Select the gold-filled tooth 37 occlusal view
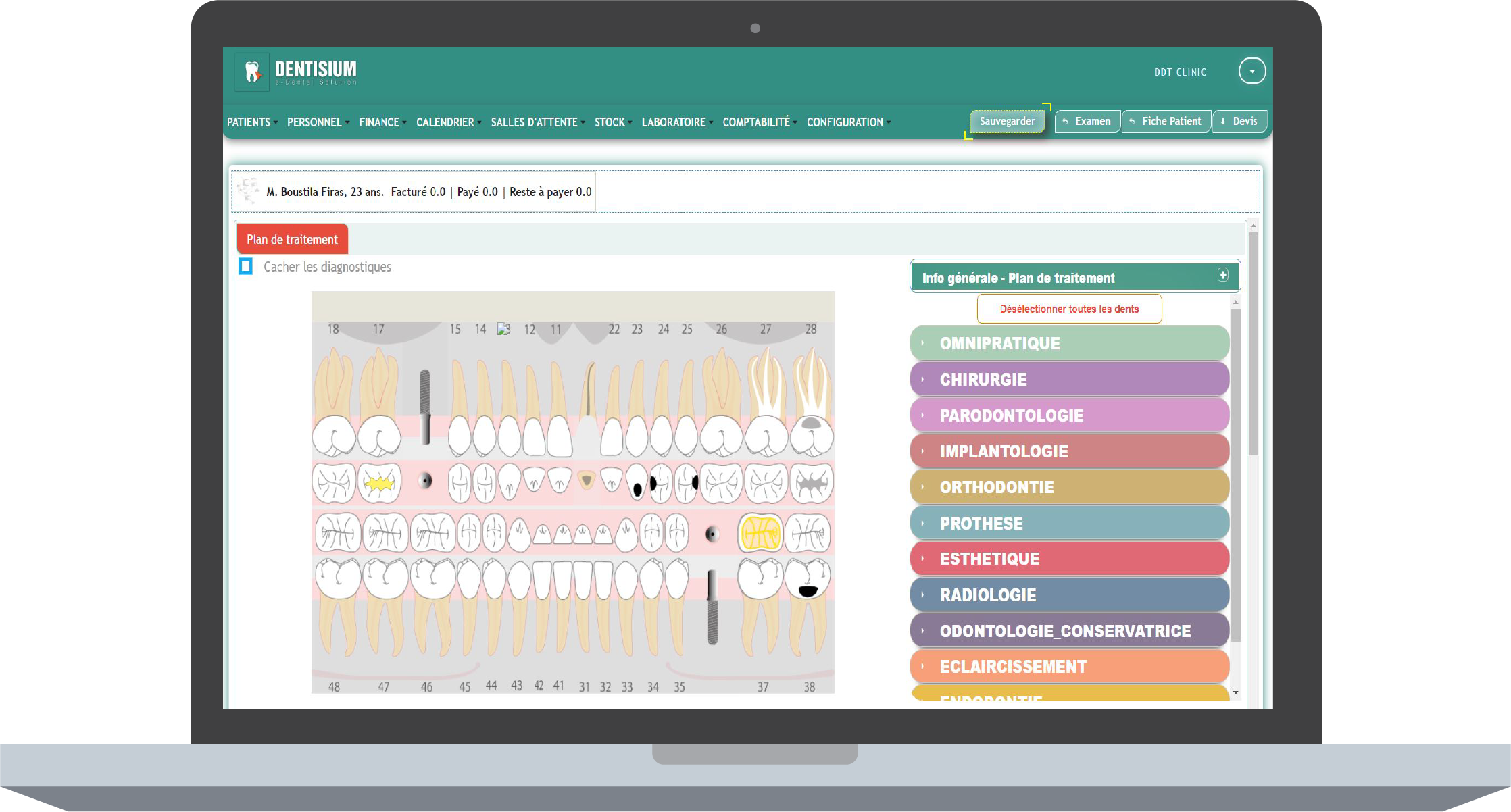 761,534
